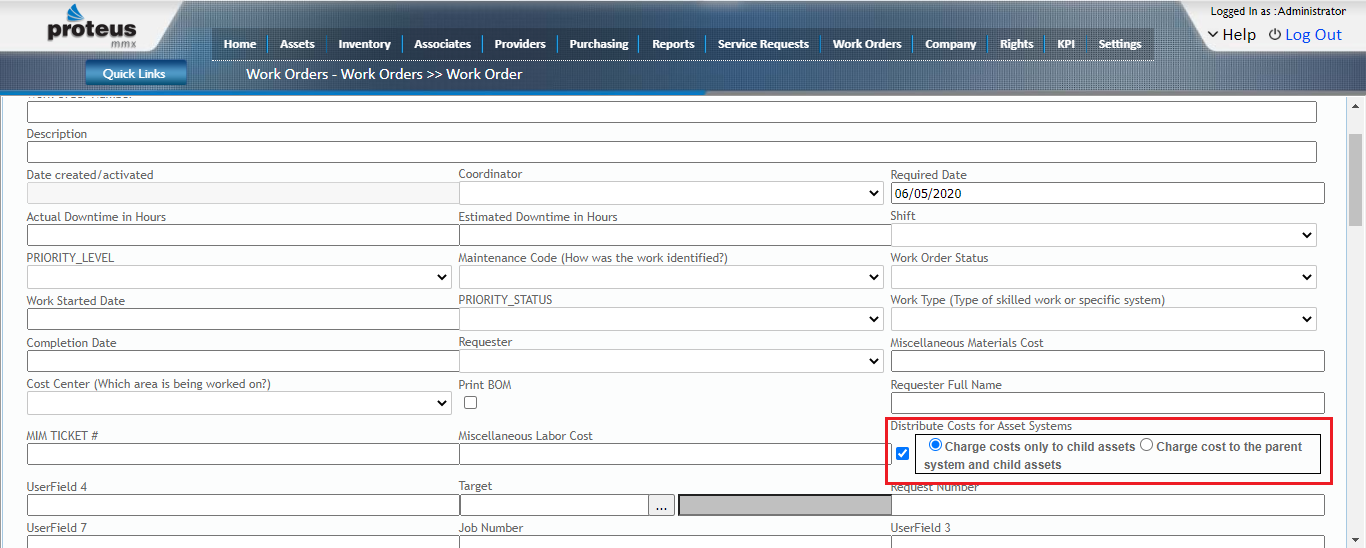The width and height of the screenshot is (1366, 548).
Task: Open the Purchasing menu
Action: click(x=599, y=44)
